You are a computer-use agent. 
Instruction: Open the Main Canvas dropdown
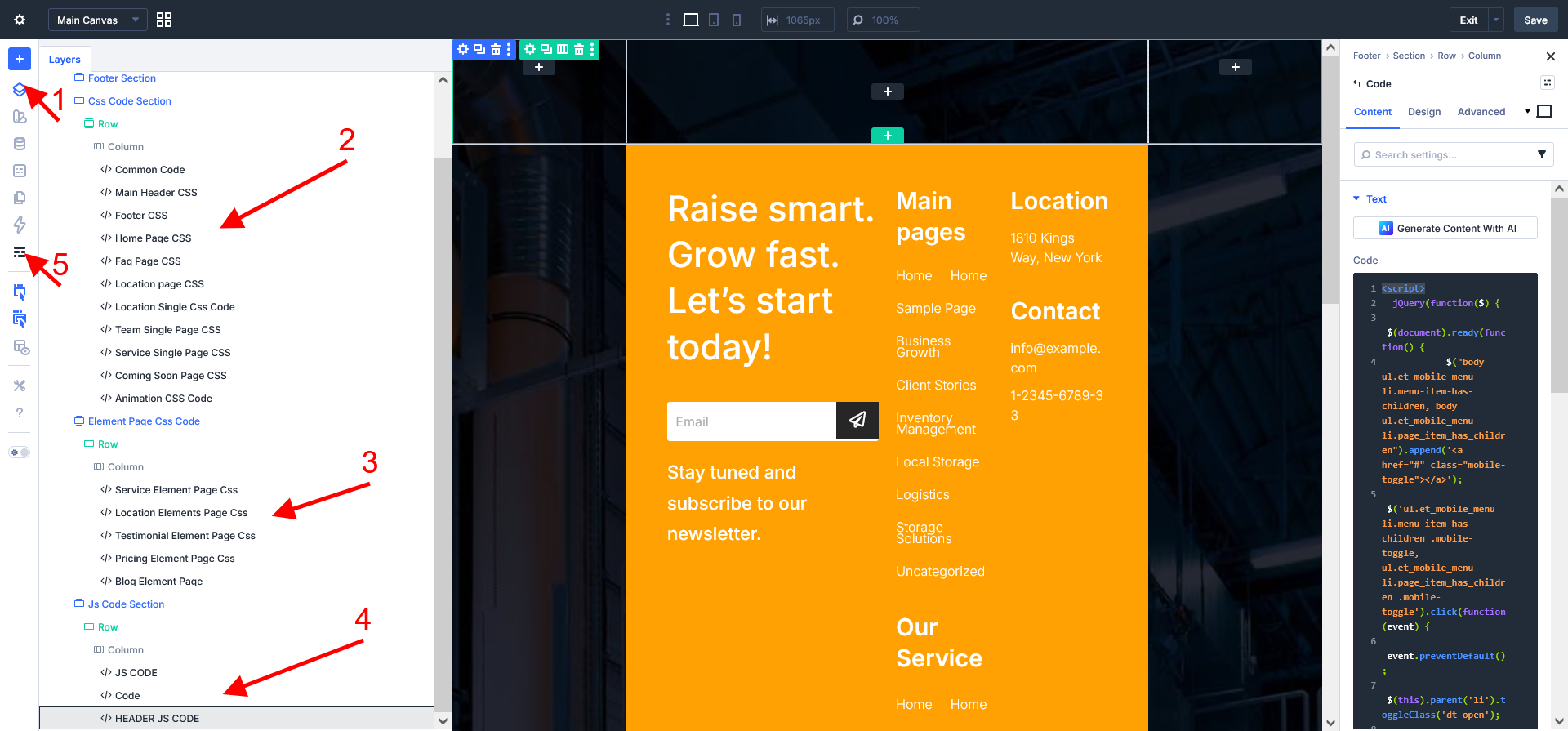(x=97, y=20)
